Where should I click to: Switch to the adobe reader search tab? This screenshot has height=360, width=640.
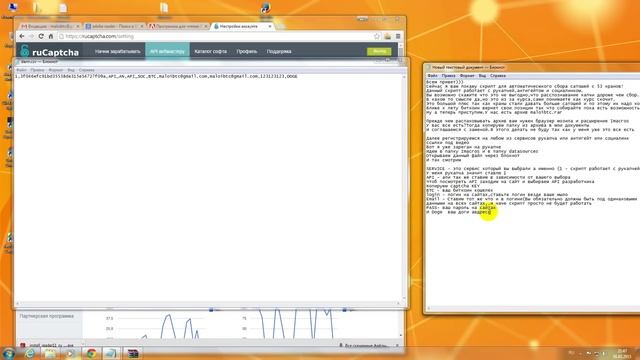113,26
